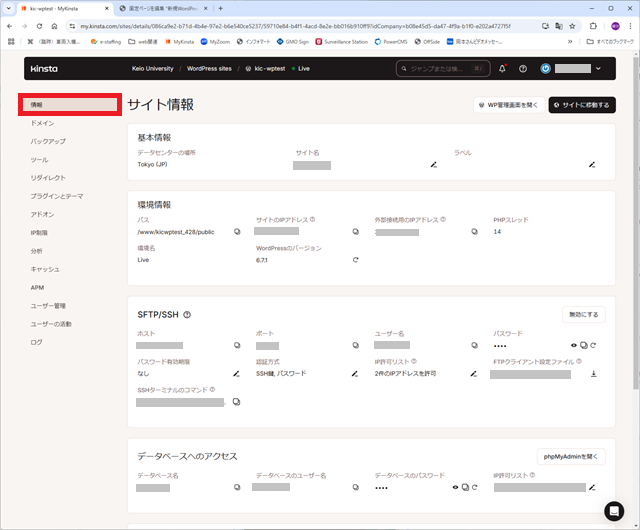
Task: Open the chat widget bubble
Action: coord(614,510)
